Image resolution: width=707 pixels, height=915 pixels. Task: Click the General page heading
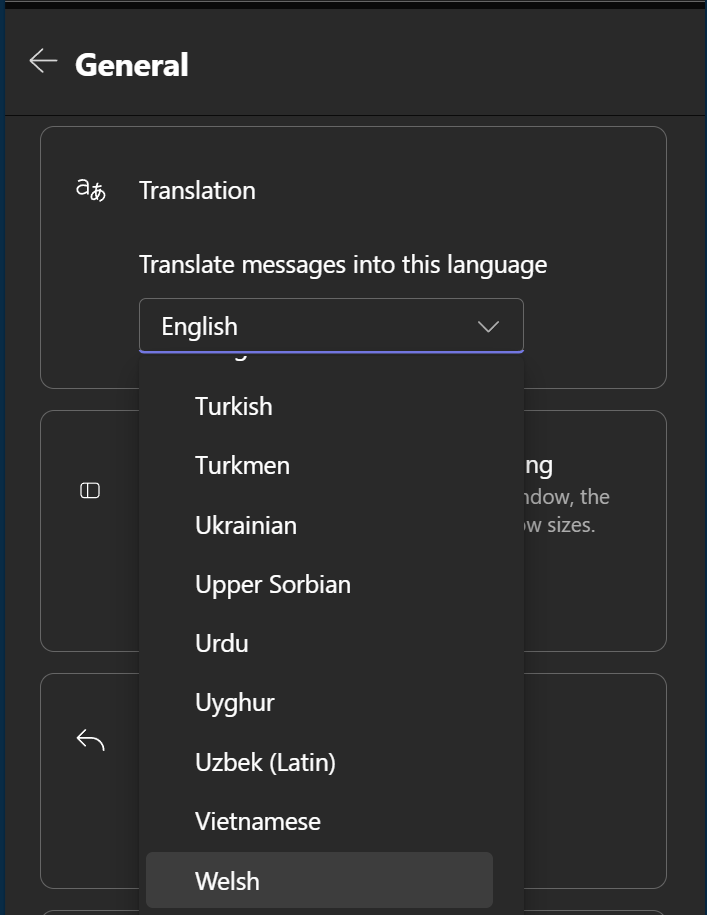click(132, 64)
